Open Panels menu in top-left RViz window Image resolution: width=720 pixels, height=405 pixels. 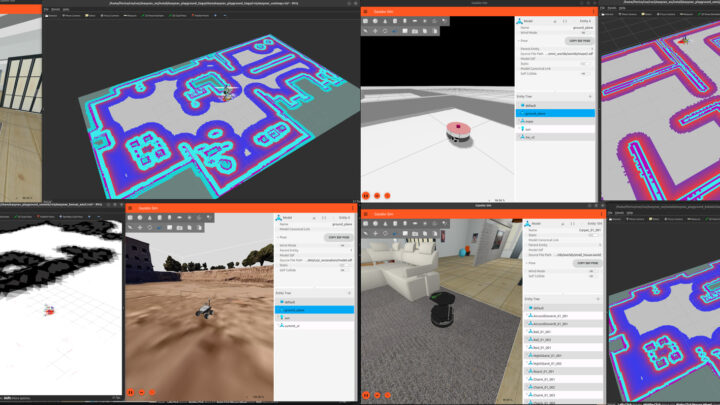point(56,9)
